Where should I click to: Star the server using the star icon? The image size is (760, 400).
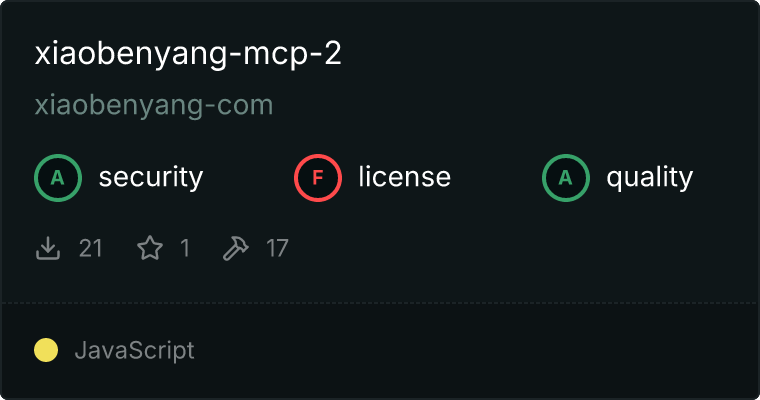150,248
